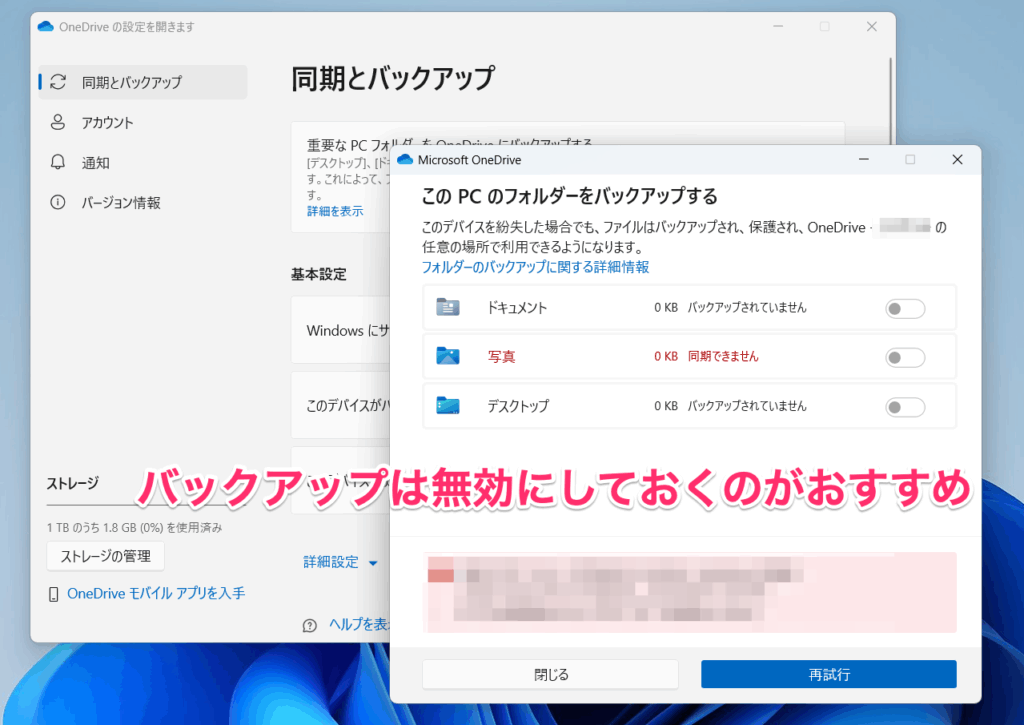Click the 写真 folder icon

(448, 356)
